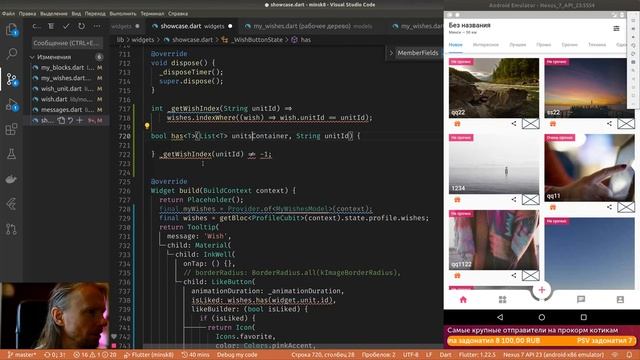The height and width of the screenshot is (360, 640).
Task: Open the Flutter view in activity bar
Action: click(11, 204)
